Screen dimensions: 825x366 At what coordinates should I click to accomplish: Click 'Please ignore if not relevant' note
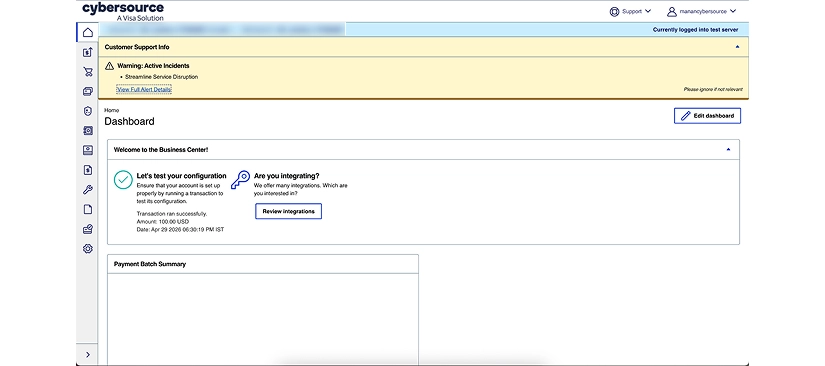click(713, 89)
